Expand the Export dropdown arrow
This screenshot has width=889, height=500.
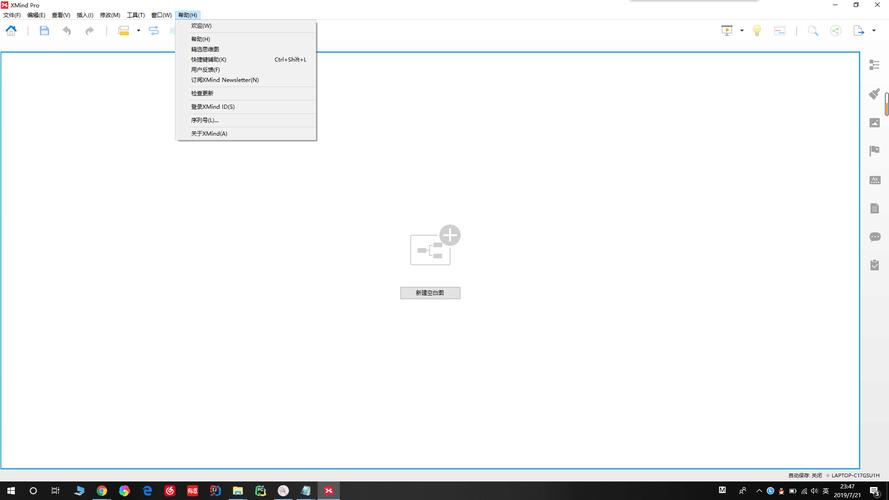[873, 31]
